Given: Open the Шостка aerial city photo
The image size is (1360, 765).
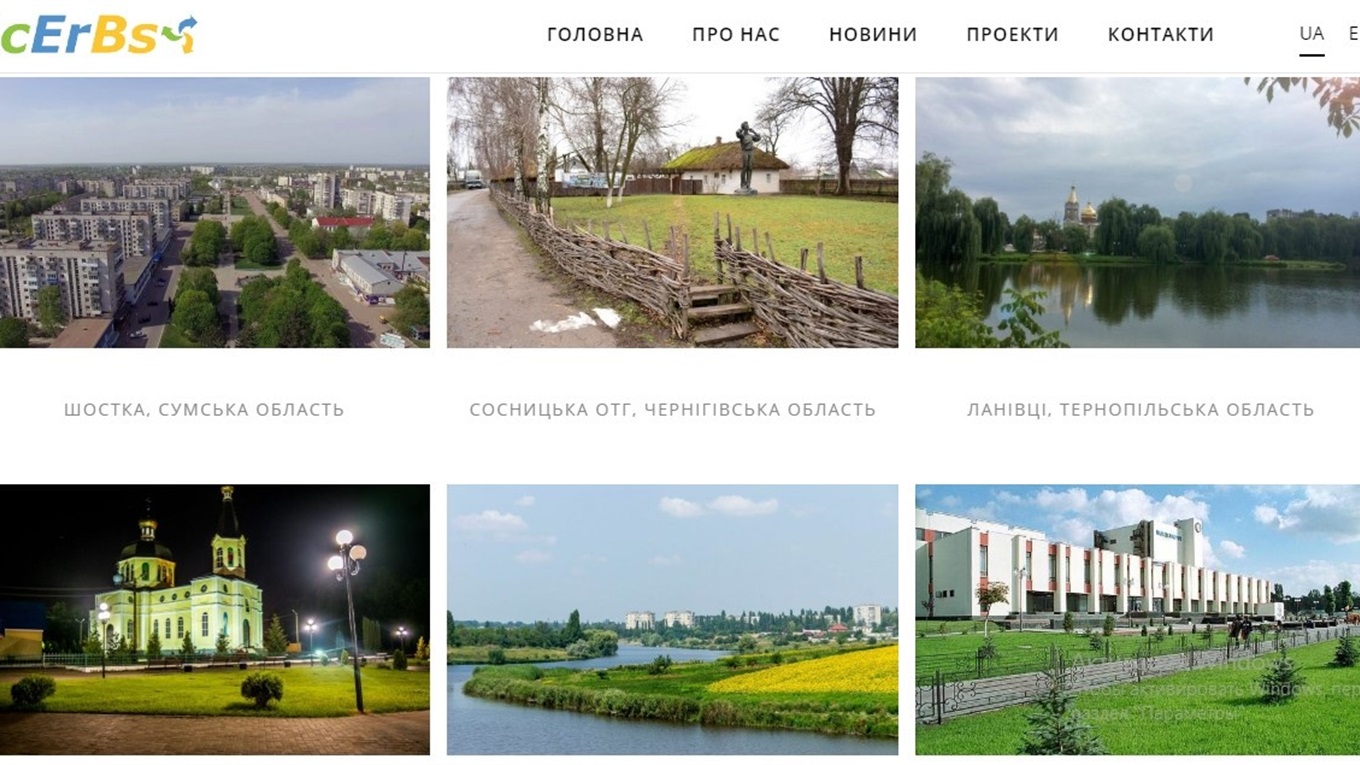Looking at the screenshot, I should [215, 213].
